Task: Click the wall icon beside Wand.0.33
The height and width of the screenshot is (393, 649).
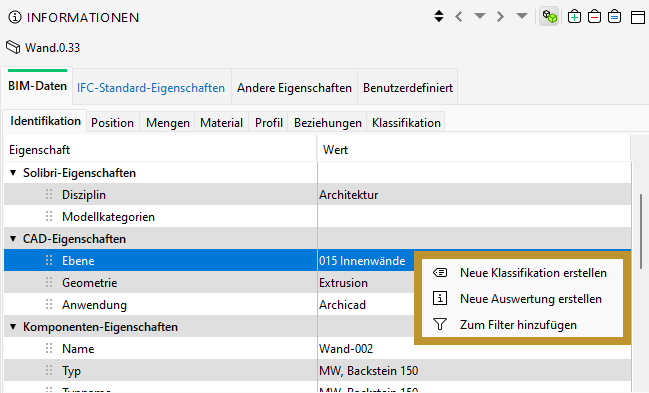Action: [x=13, y=47]
